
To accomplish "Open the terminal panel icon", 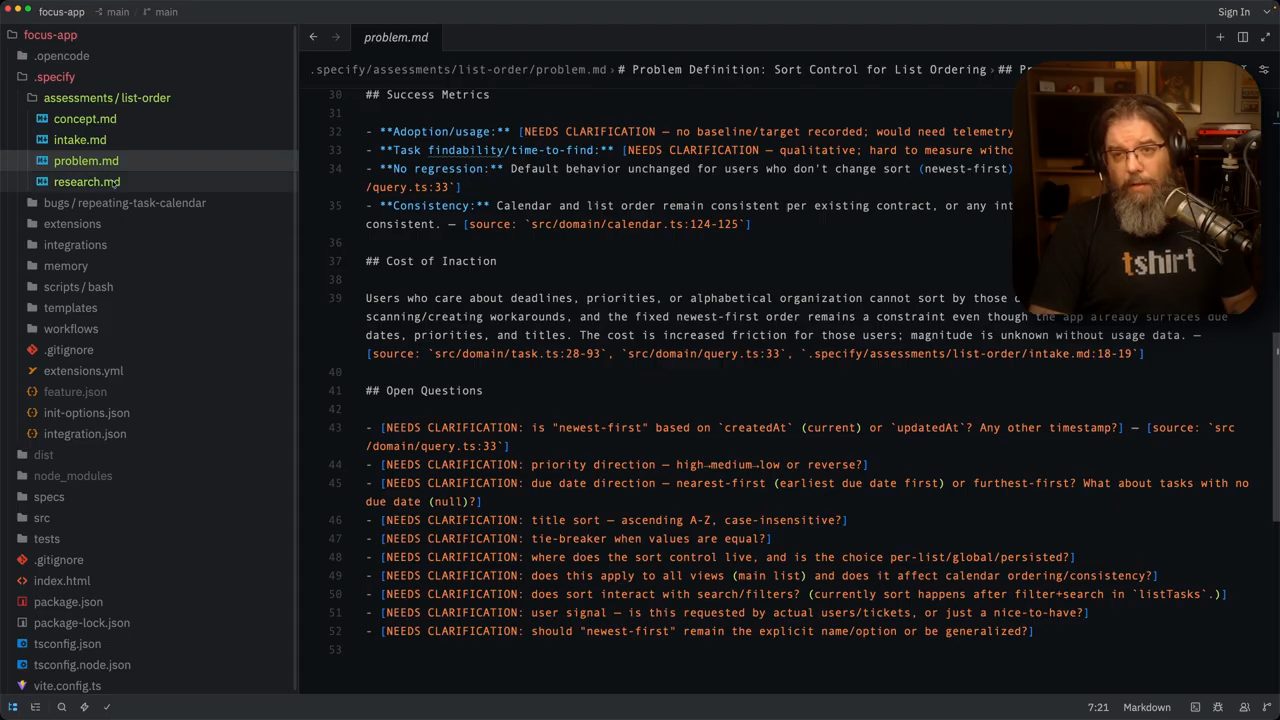I will tap(1195, 707).
